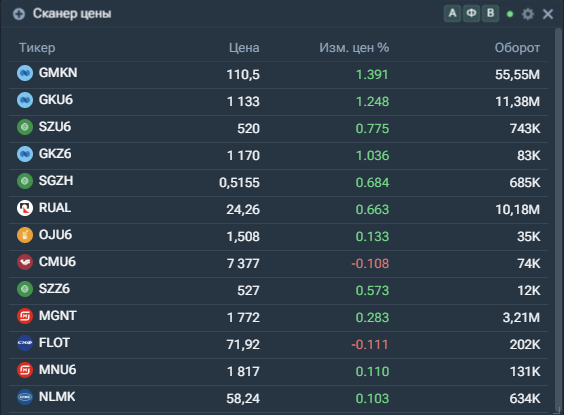The height and width of the screenshot is (415, 564).
Task: Click the NLMK logo icon
Action: [25, 397]
